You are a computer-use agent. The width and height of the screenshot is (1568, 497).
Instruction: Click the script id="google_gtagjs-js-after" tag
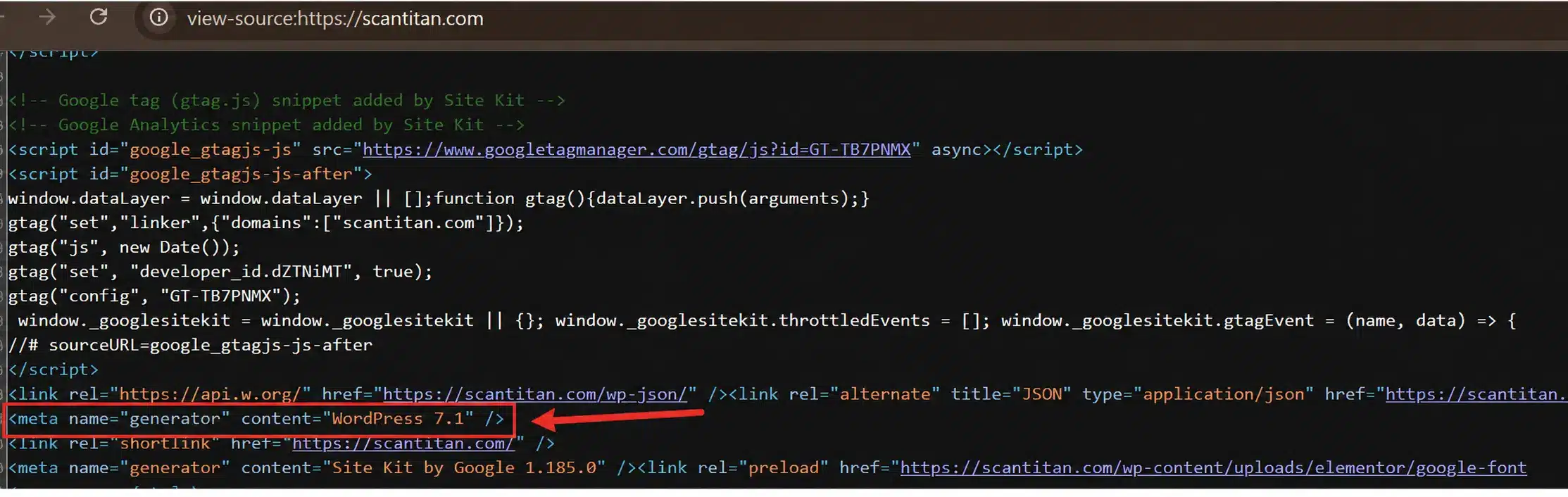click(x=190, y=174)
